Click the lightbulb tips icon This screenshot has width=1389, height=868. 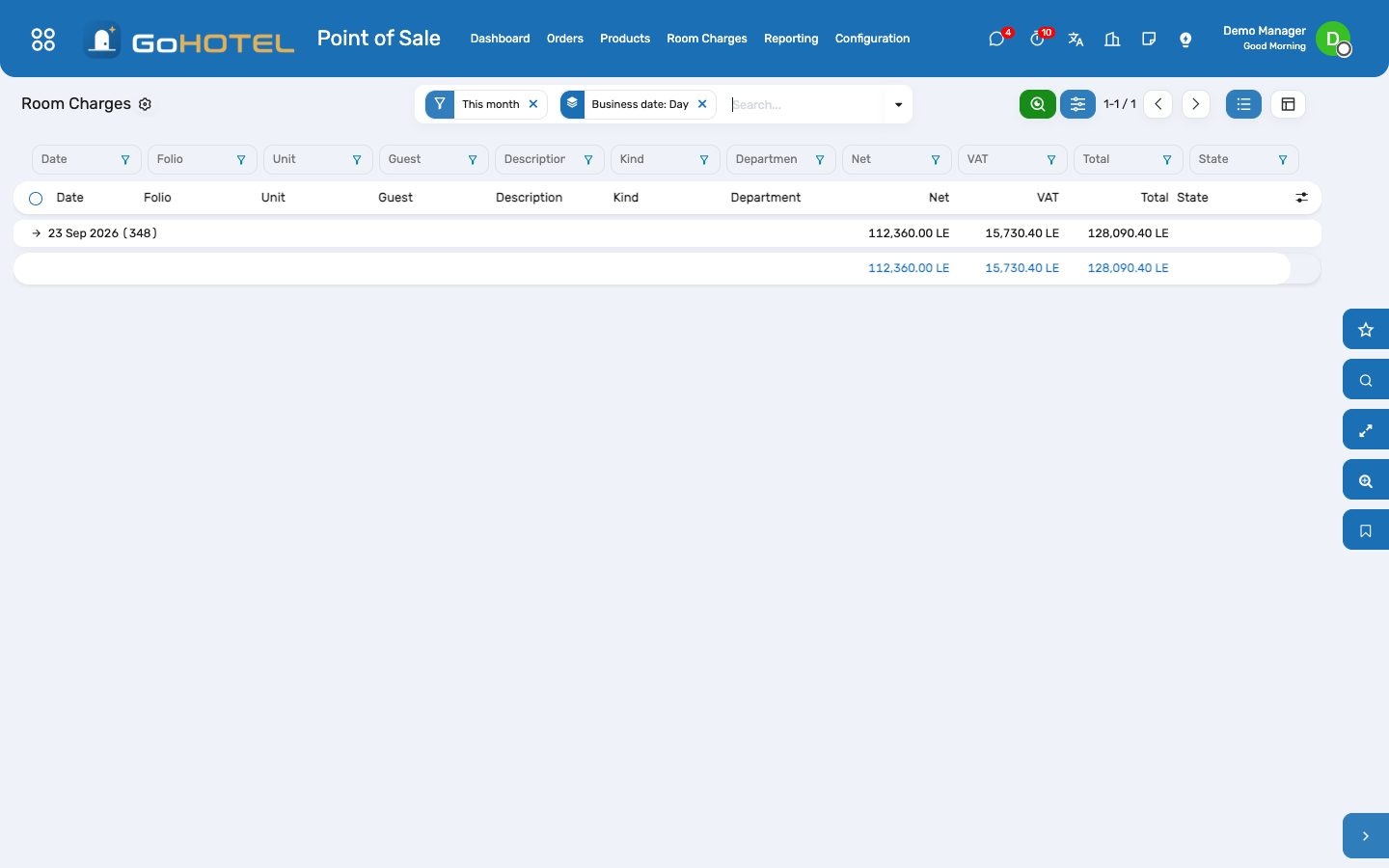[x=1185, y=39]
